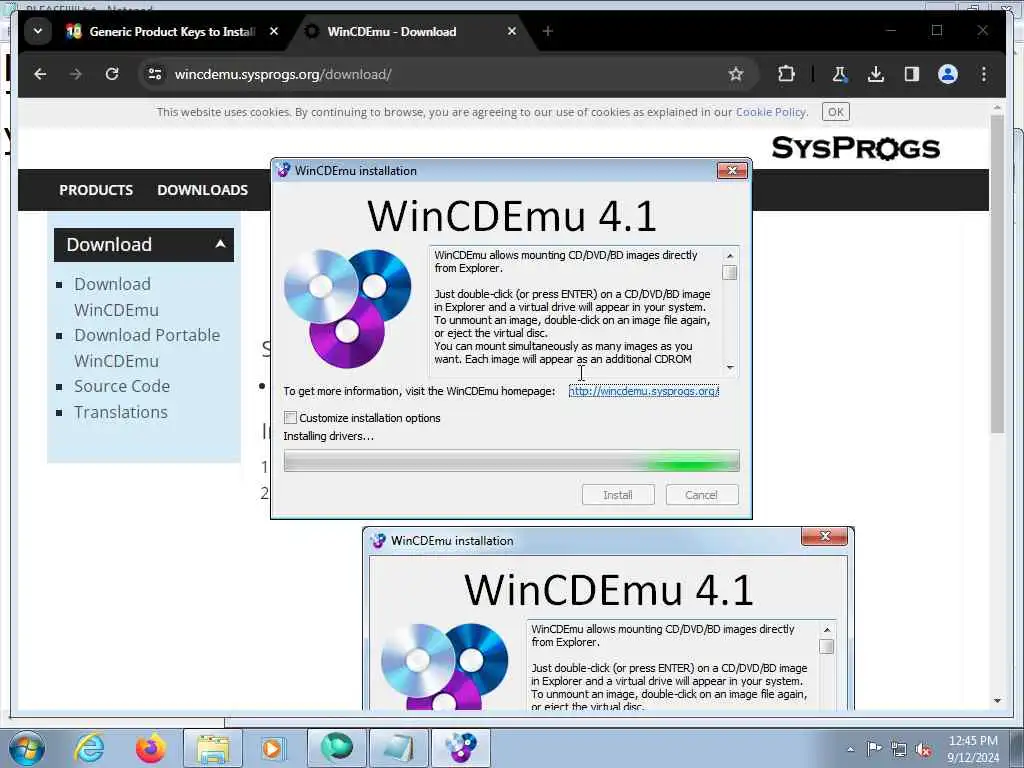
Task: Click lower installer title bar icon
Action: pyautogui.click(x=378, y=541)
